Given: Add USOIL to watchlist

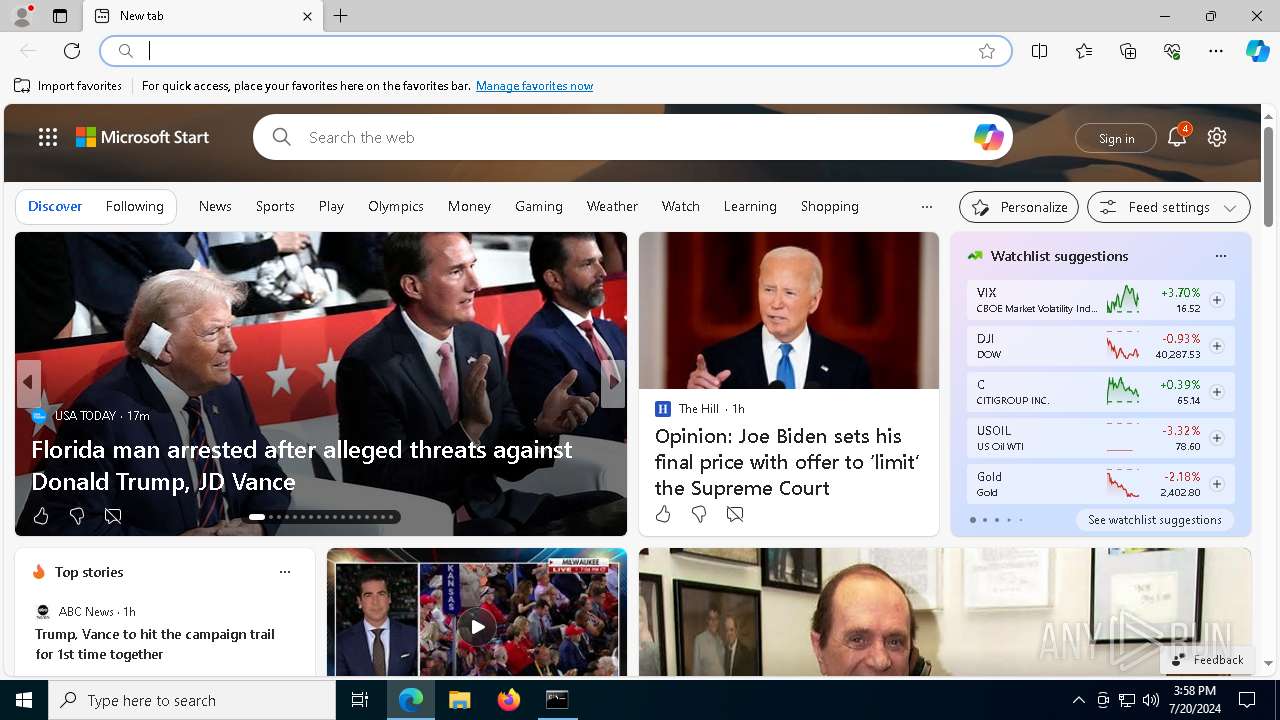Looking at the screenshot, I should click(x=1217, y=438).
